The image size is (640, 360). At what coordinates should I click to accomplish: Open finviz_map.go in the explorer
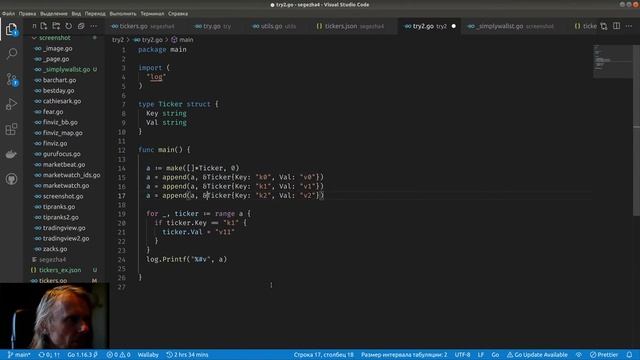pyautogui.click(x=62, y=133)
